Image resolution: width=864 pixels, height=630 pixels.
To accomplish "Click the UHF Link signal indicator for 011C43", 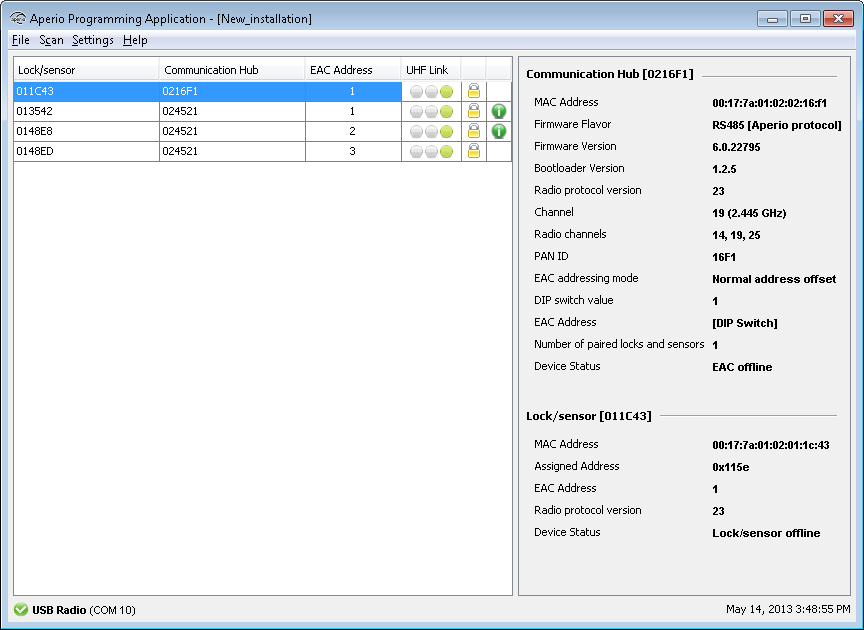I will click(431, 91).
